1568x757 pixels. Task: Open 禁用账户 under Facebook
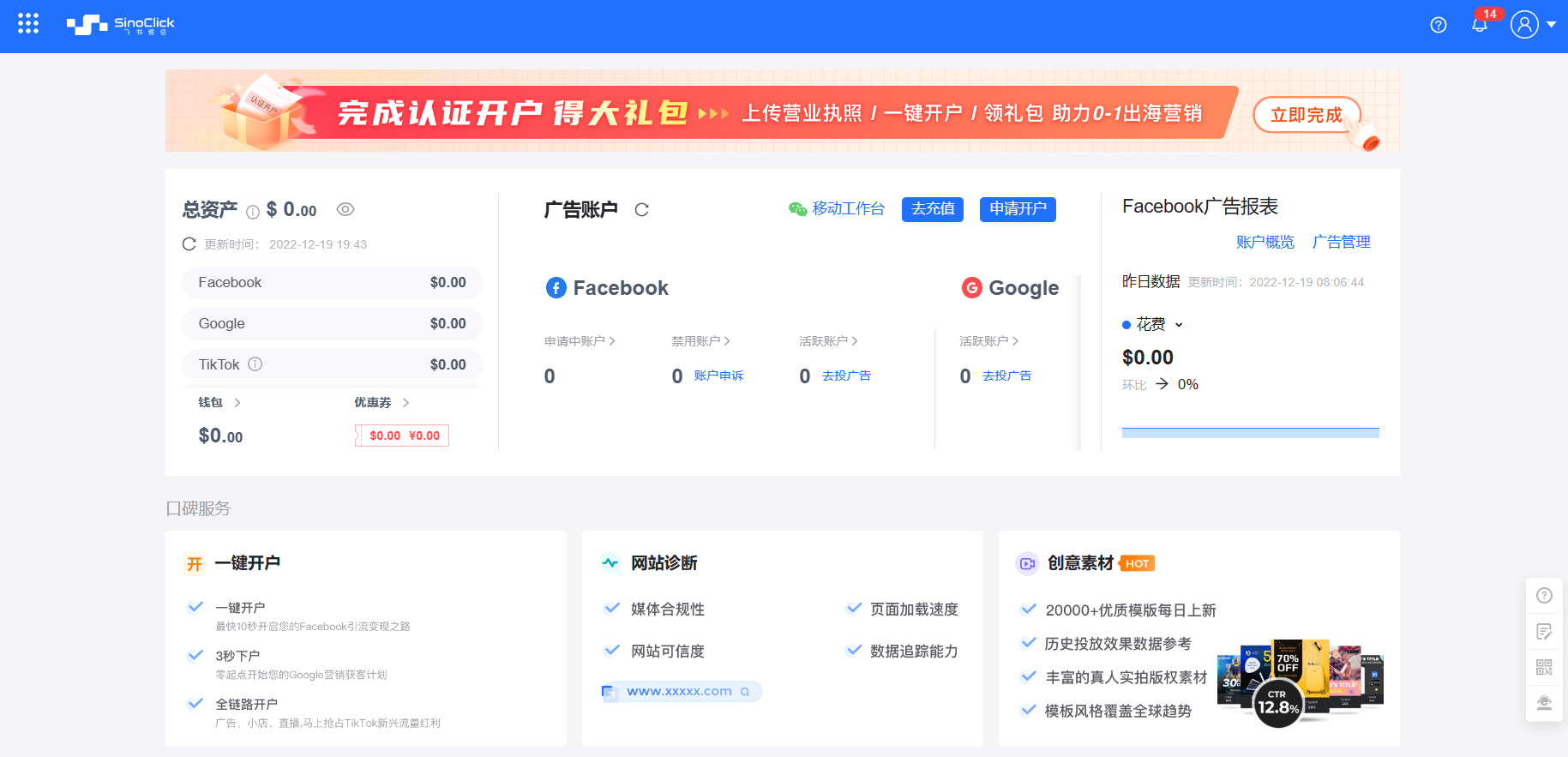pos(700,341)
